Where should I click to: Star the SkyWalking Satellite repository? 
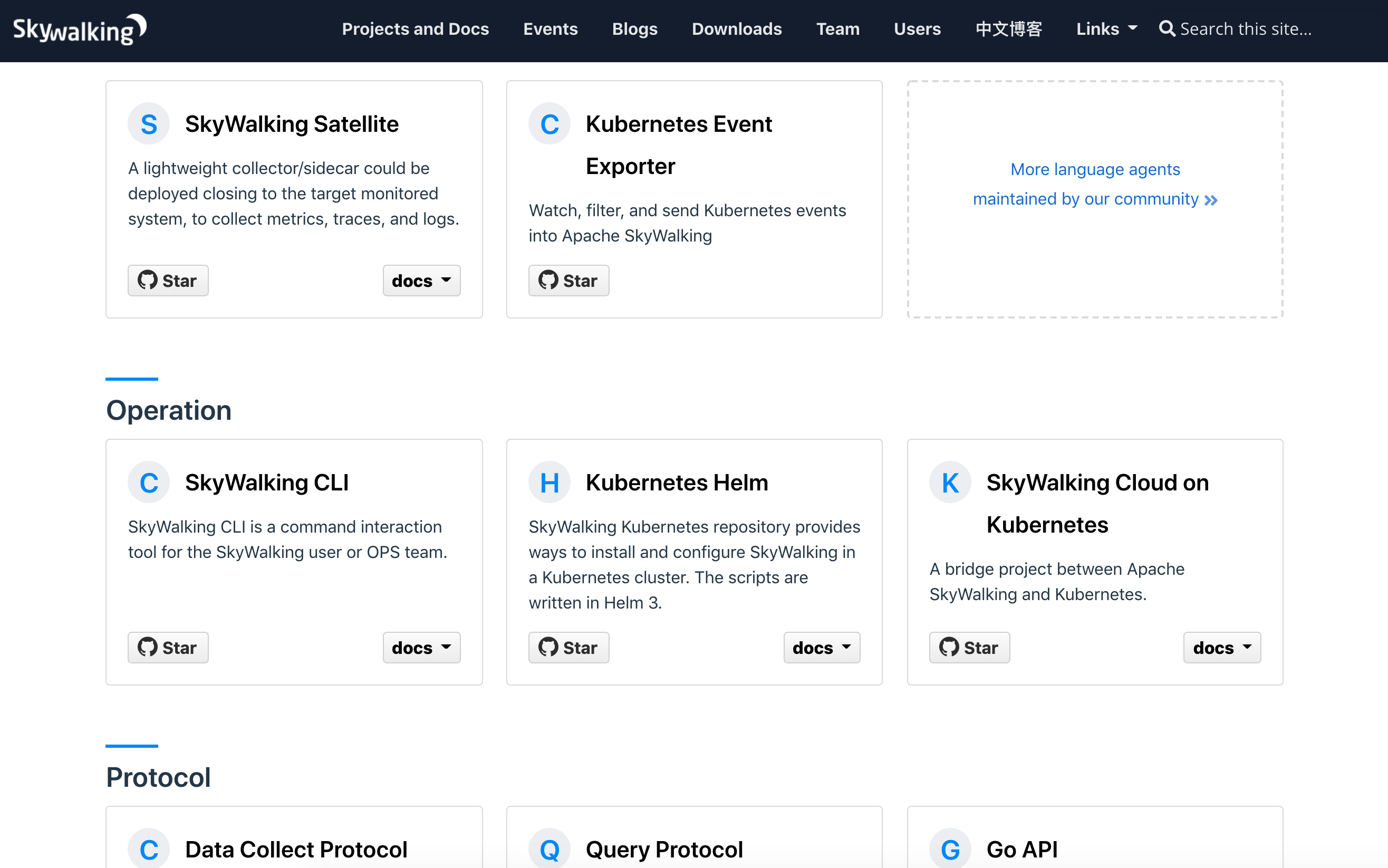coord(168,281)
